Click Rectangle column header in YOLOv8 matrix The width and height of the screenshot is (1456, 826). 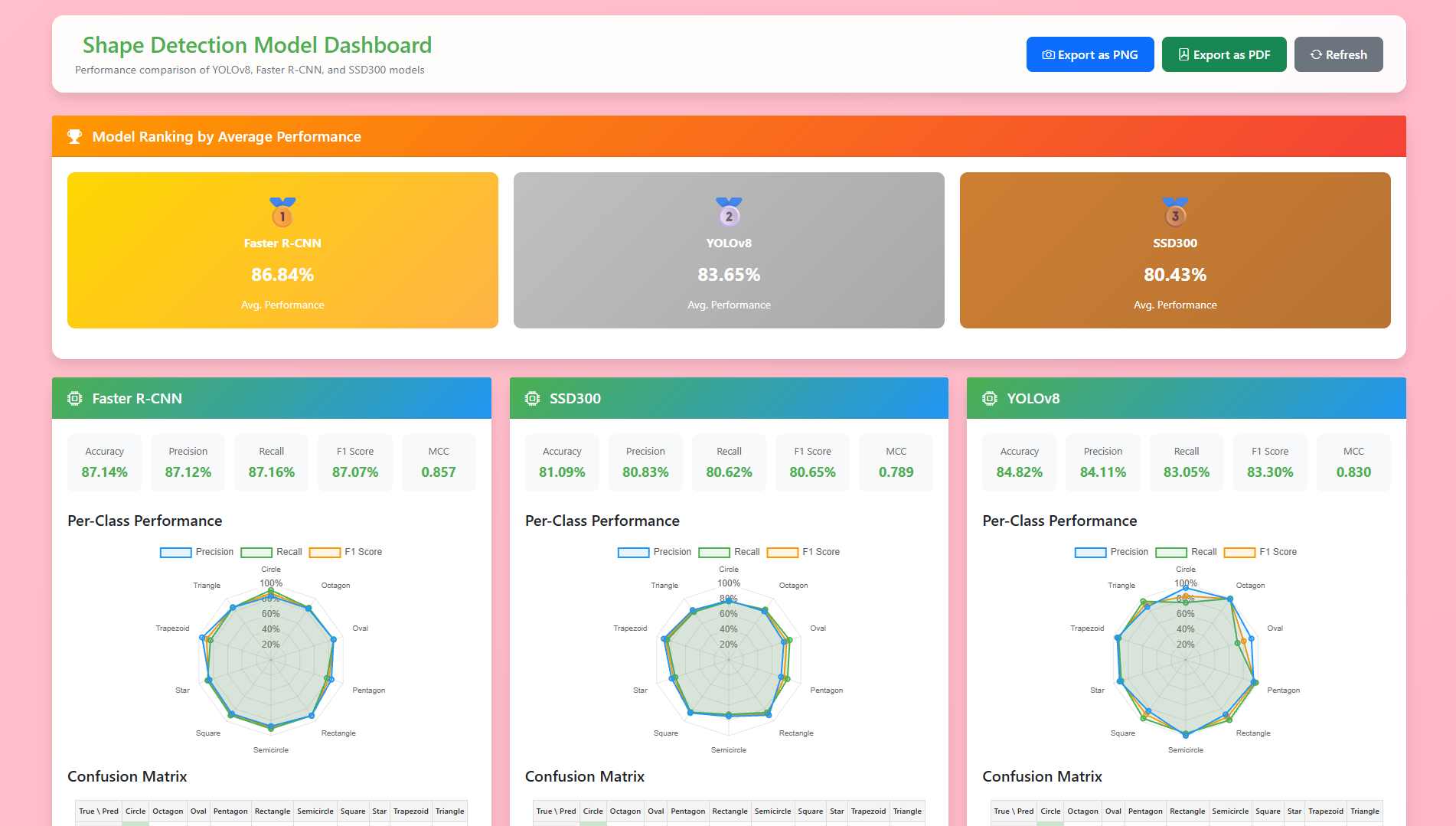[1187, 811]
